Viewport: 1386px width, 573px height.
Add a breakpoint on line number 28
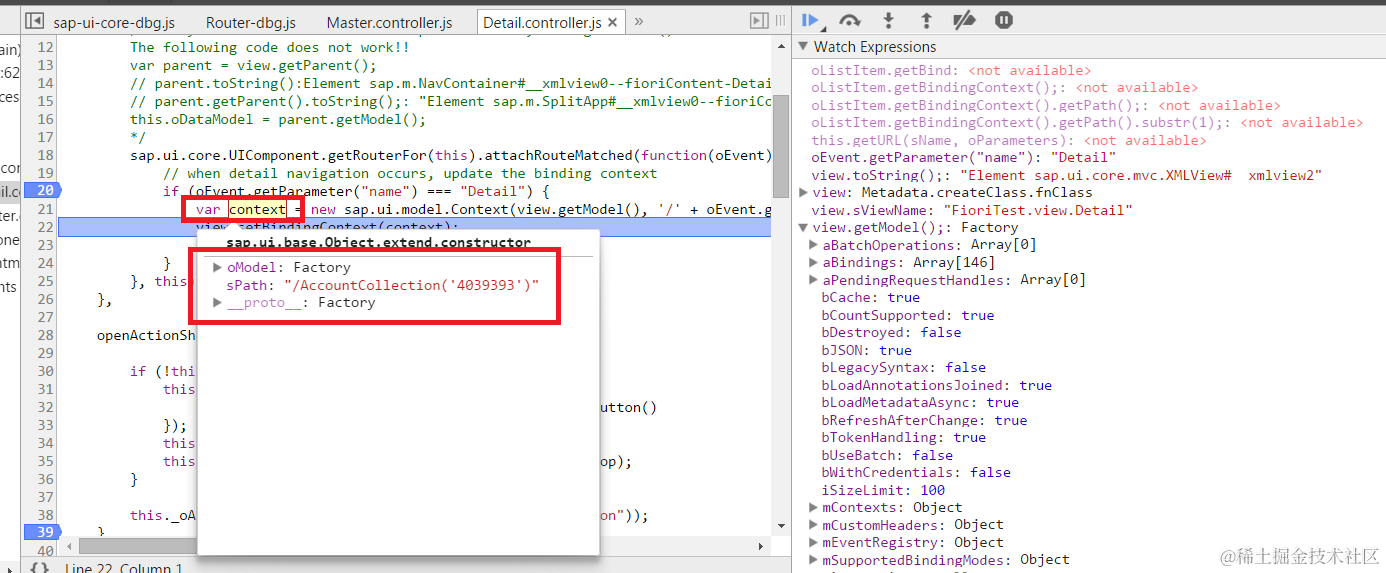[43, 335]
